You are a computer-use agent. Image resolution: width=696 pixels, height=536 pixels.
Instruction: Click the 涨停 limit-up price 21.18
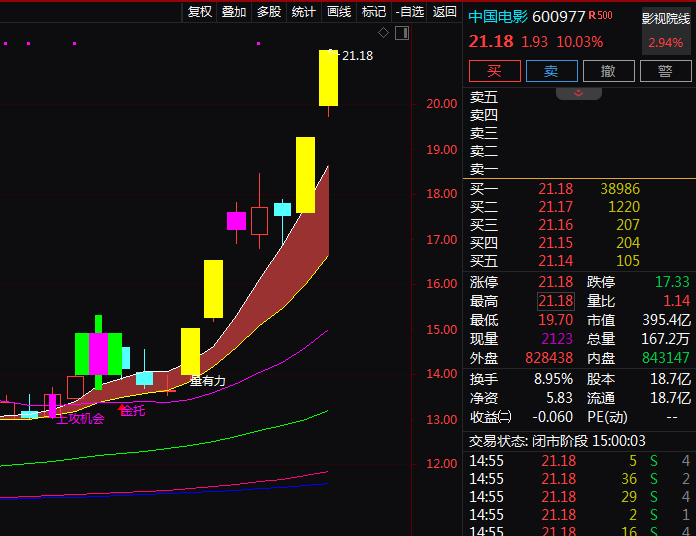556,282
